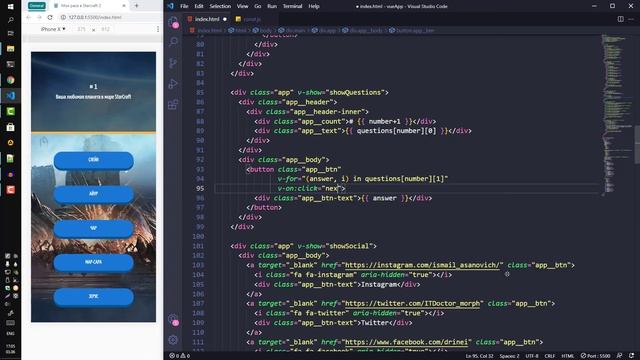Click the Live Server Port 5500 indicator
The image size is (640, 360).
(596, 356)
